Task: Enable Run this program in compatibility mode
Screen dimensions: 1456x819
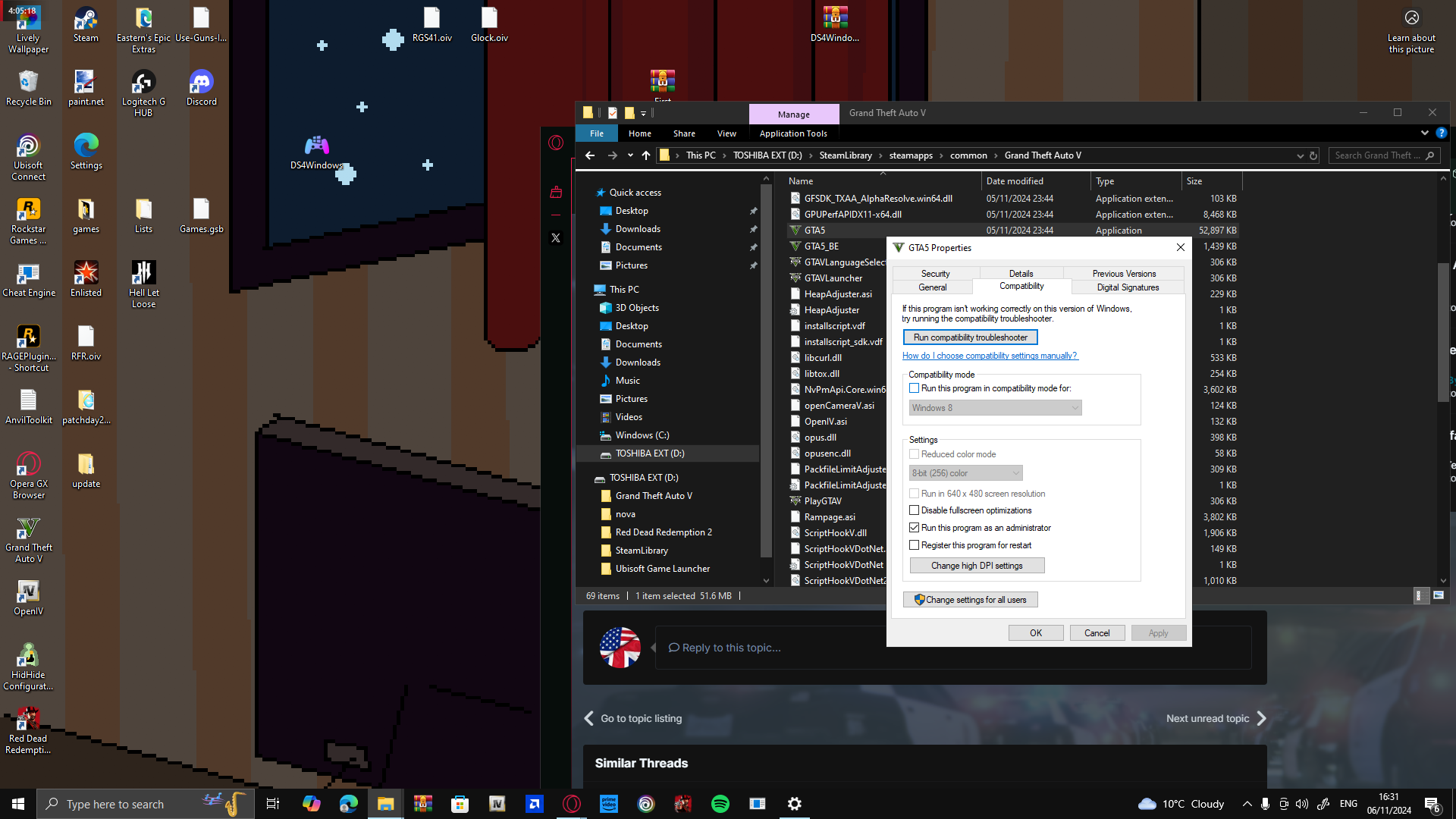Action: (x=915, y=388)
